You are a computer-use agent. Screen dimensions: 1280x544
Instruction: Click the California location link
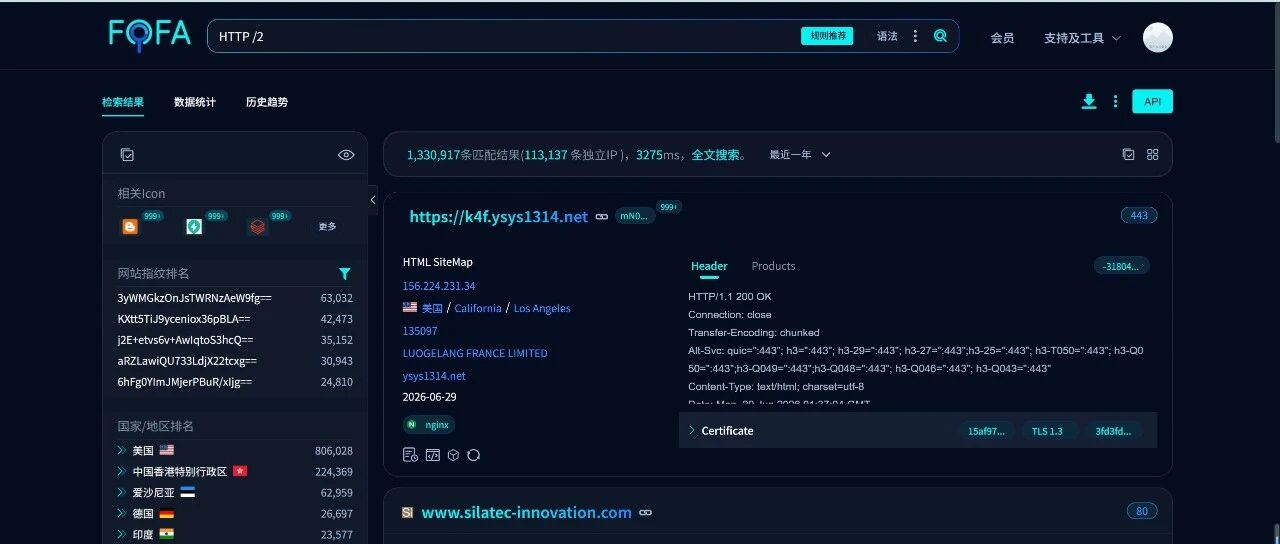click(478, 308)
